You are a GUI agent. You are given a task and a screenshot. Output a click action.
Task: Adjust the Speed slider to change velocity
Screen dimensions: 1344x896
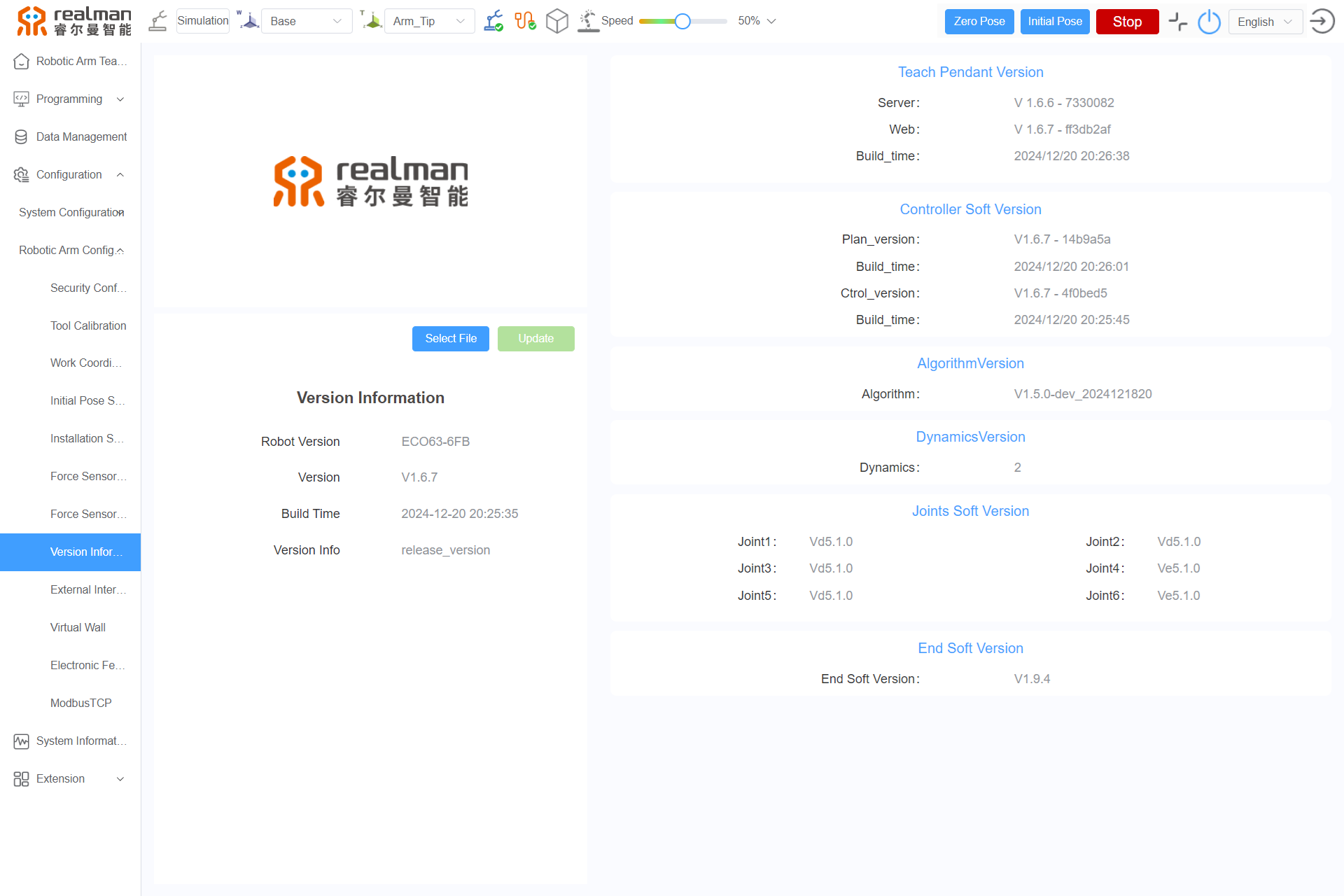click(682, 20)
